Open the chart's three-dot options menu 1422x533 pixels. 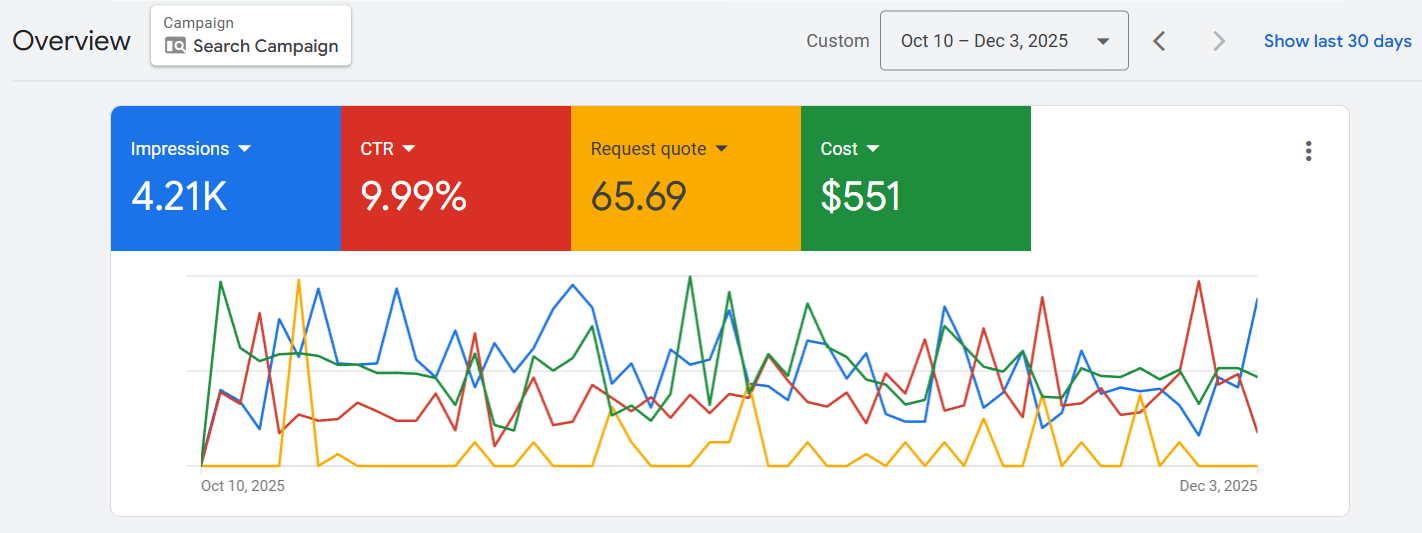click(x=1308, y=151)
